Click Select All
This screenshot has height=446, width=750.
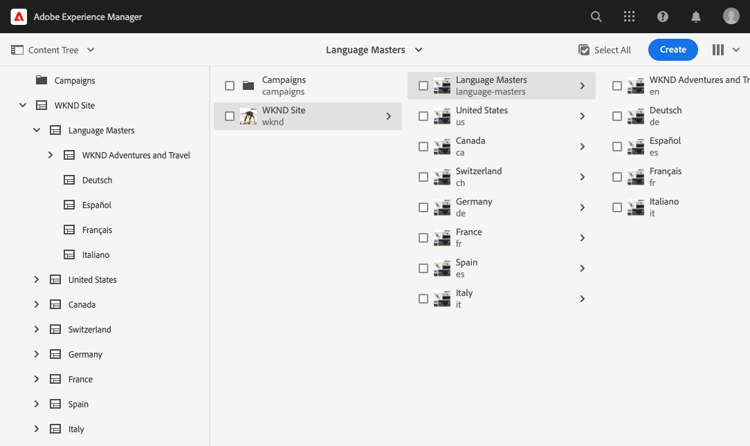click(604, 50)
